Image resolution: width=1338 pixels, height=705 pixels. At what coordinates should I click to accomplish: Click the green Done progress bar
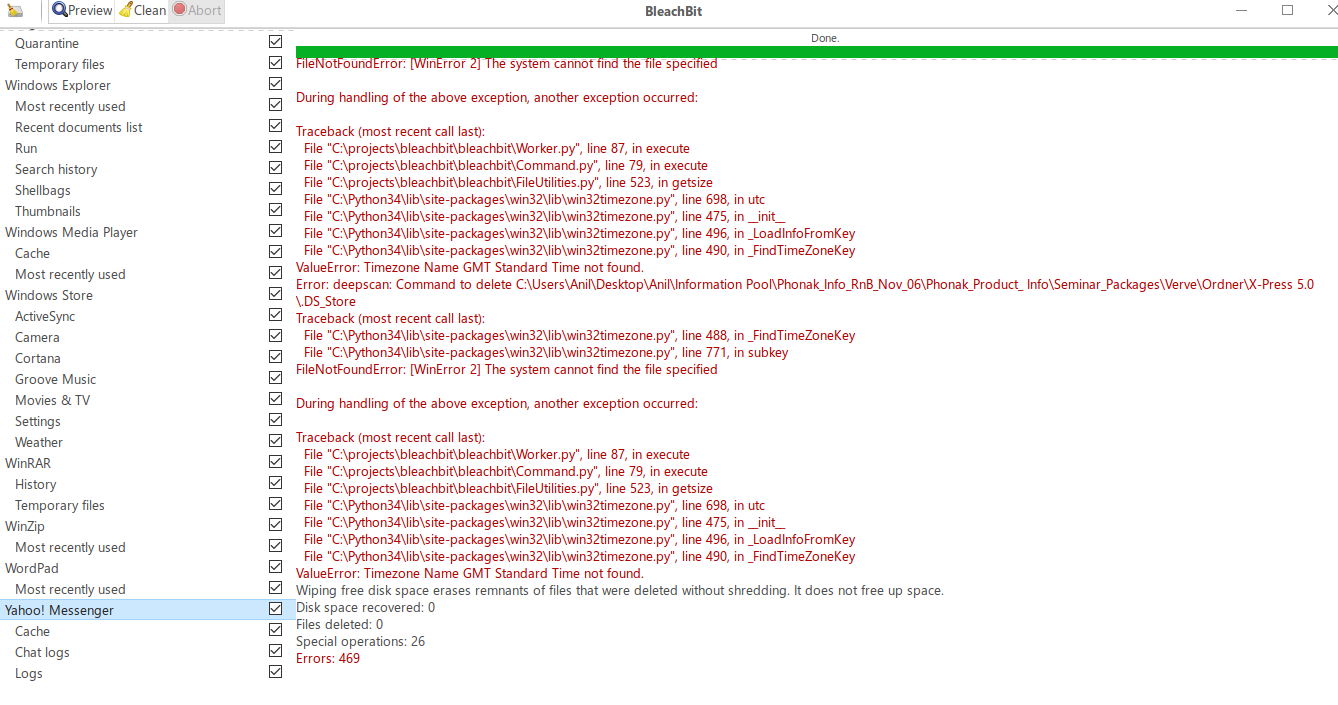click(x=817, y=52)
